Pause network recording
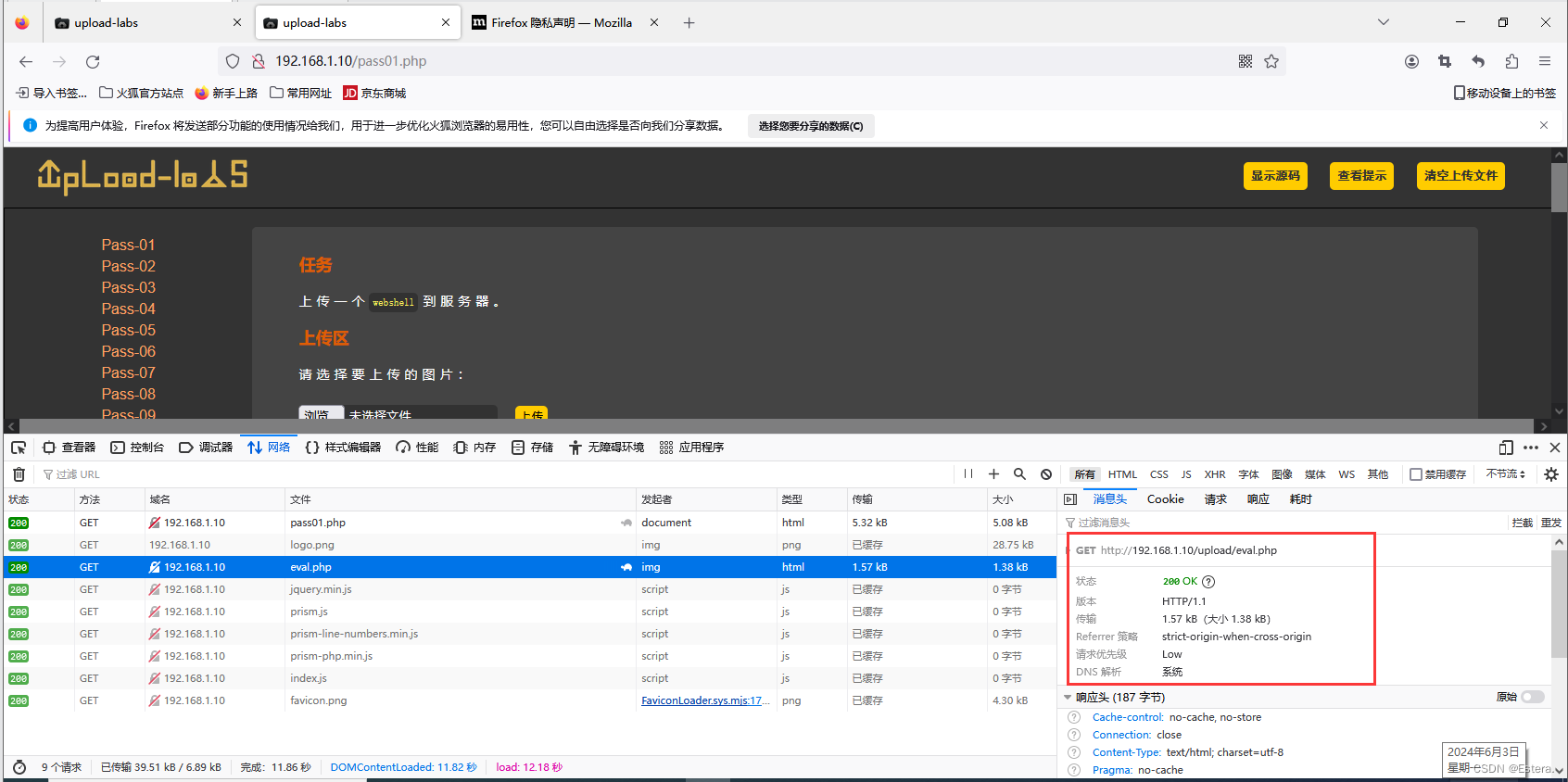 [968, 474]
